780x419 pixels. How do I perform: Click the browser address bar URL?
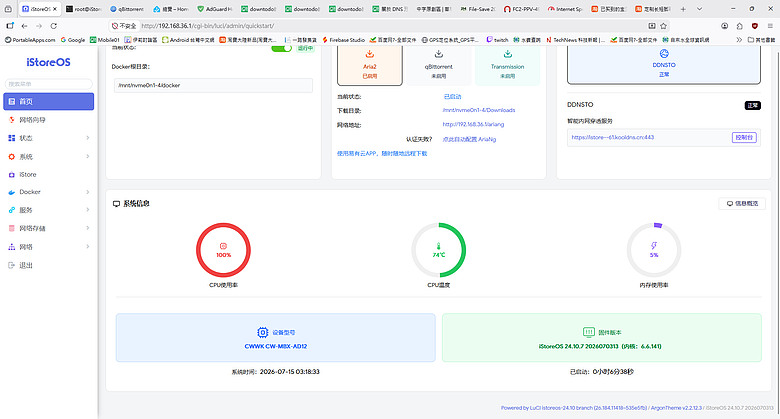(x=207, y=26)
